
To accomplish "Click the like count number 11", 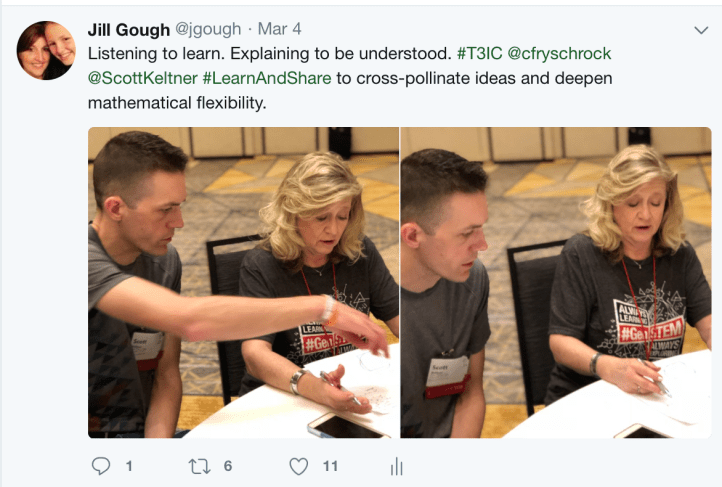I will (330, 466).
